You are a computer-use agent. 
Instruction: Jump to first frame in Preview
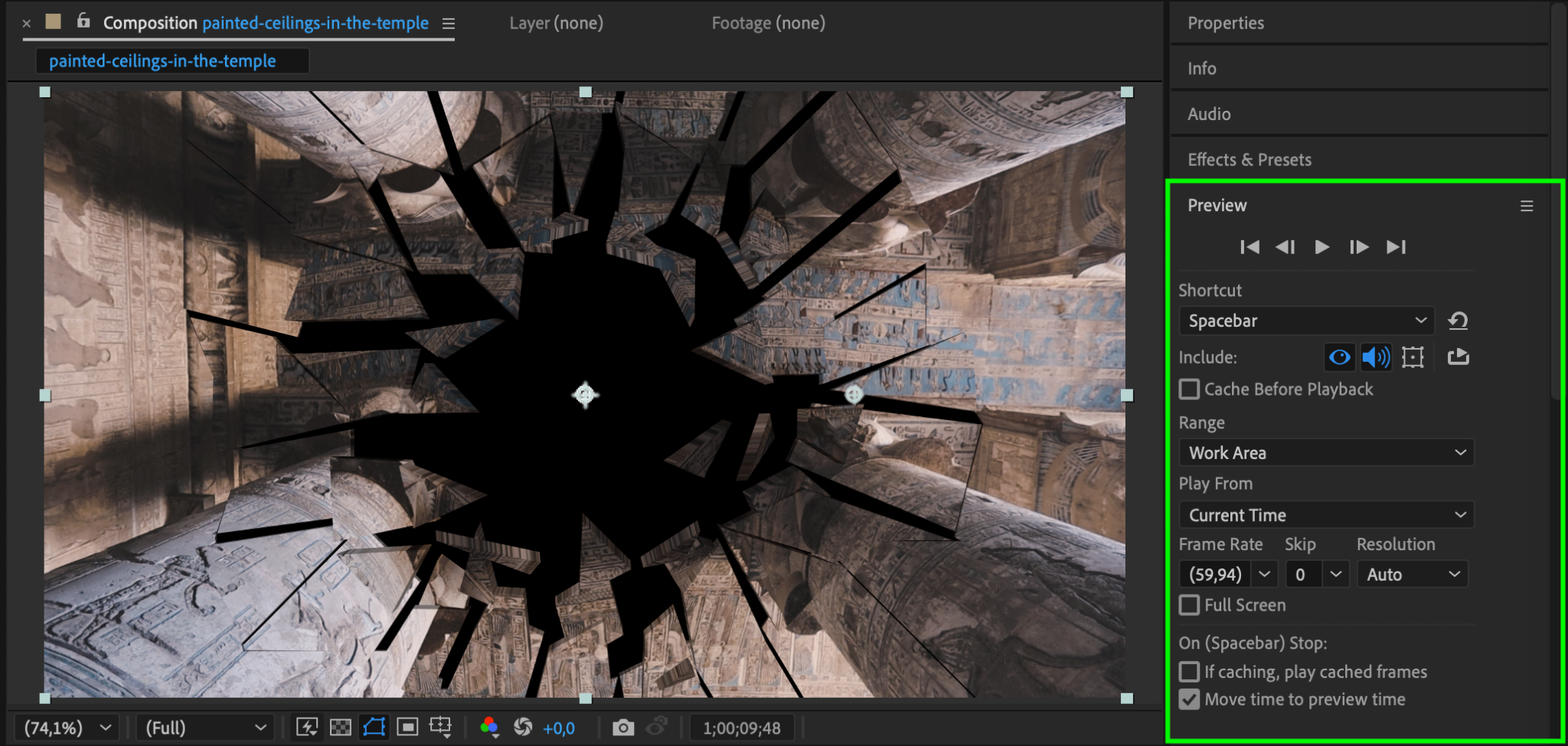click(x=1249, y=247)
